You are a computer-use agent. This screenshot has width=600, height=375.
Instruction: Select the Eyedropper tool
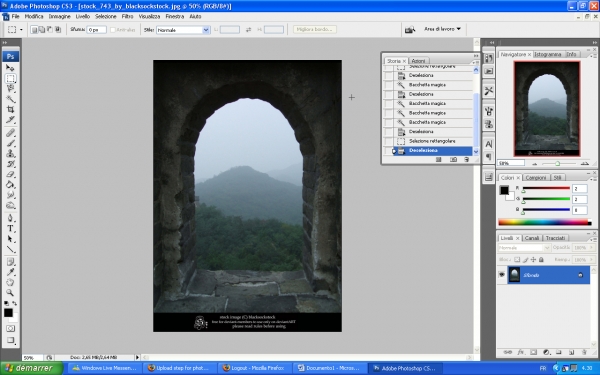click(x=10, y=272)
